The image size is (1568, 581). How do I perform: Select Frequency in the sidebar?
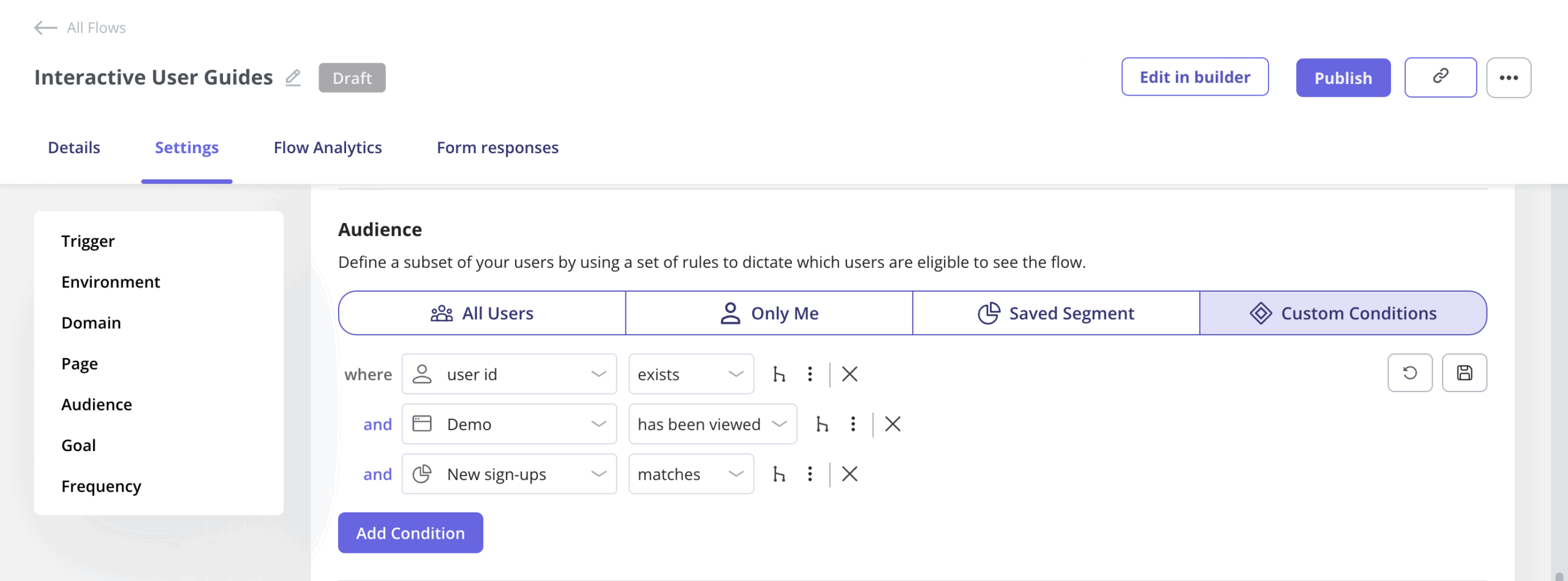(101, 487)
